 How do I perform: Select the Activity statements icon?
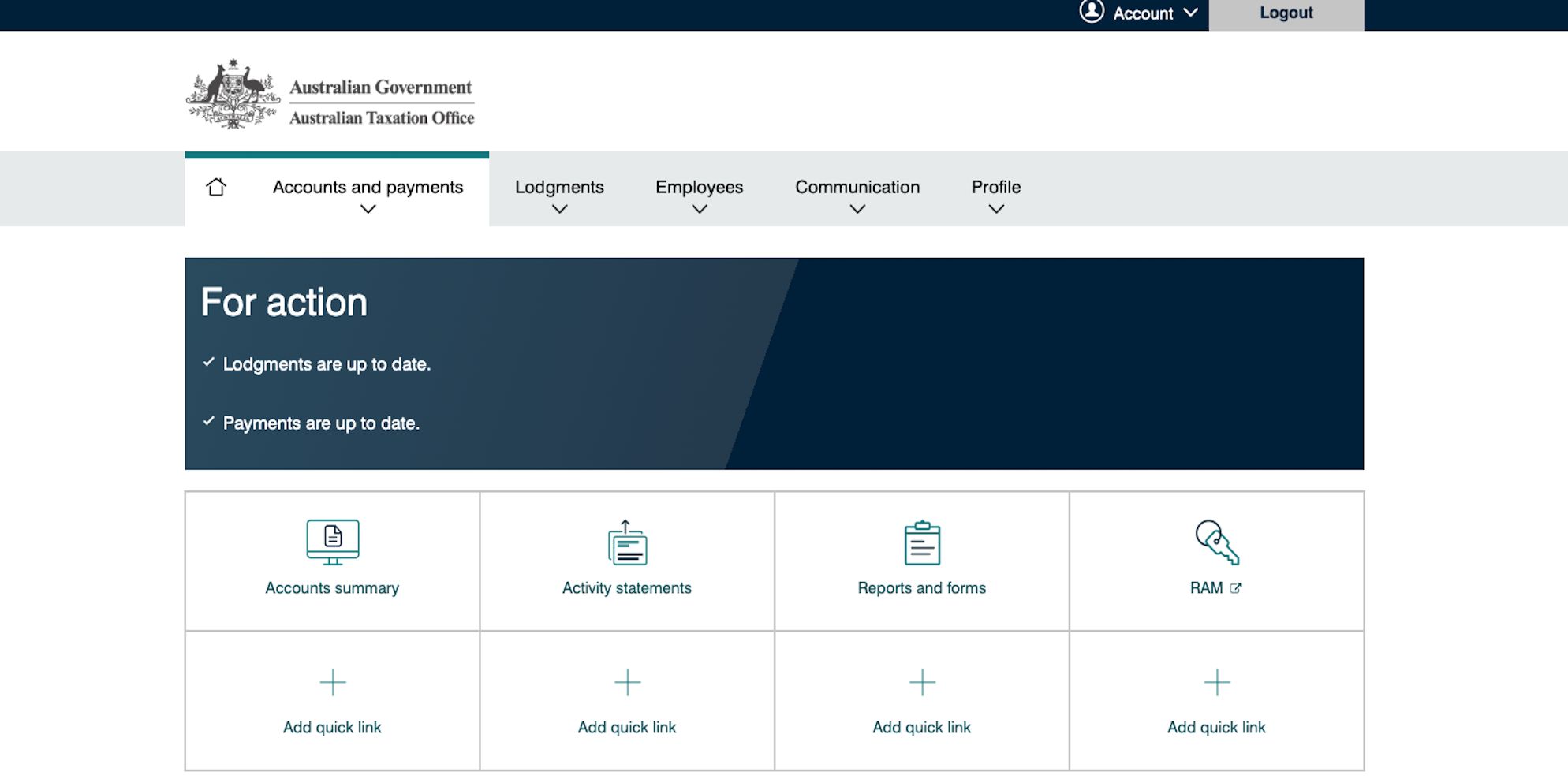tap(626, 542)
